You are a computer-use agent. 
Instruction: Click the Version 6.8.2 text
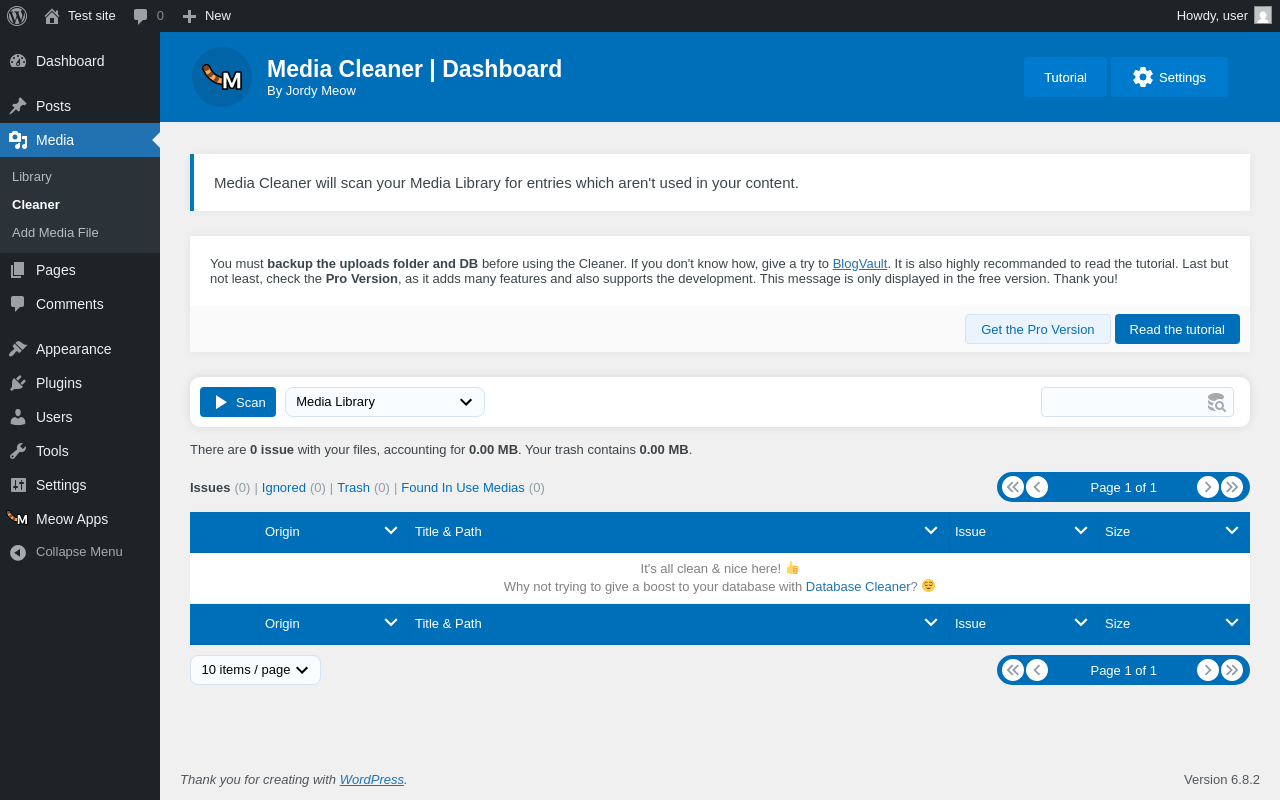(1222, 779)
